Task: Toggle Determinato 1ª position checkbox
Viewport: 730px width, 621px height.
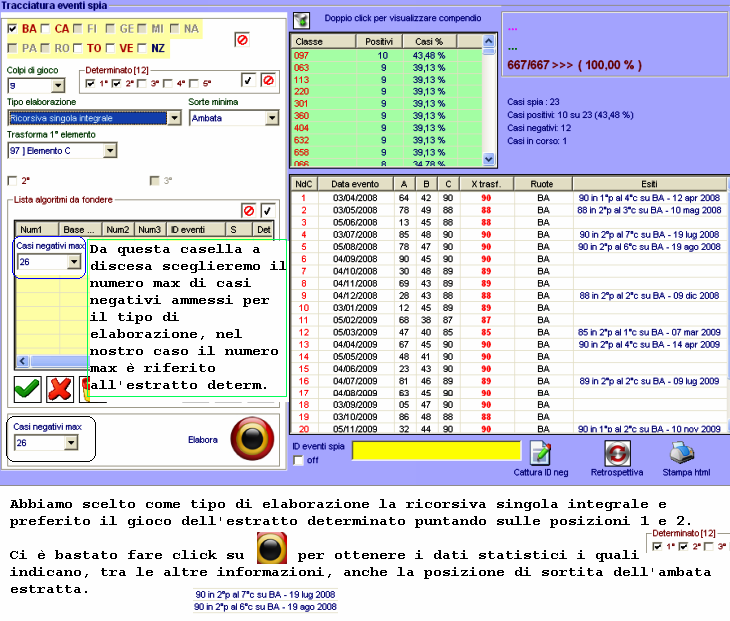Action: click(91, 83)
